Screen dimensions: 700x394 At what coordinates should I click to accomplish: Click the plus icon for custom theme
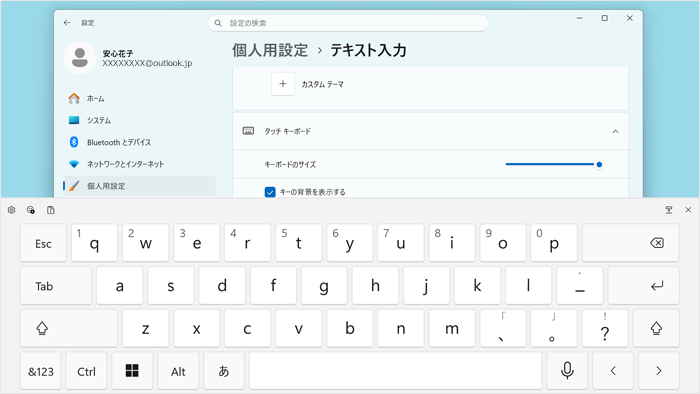[x=283, y=84]
